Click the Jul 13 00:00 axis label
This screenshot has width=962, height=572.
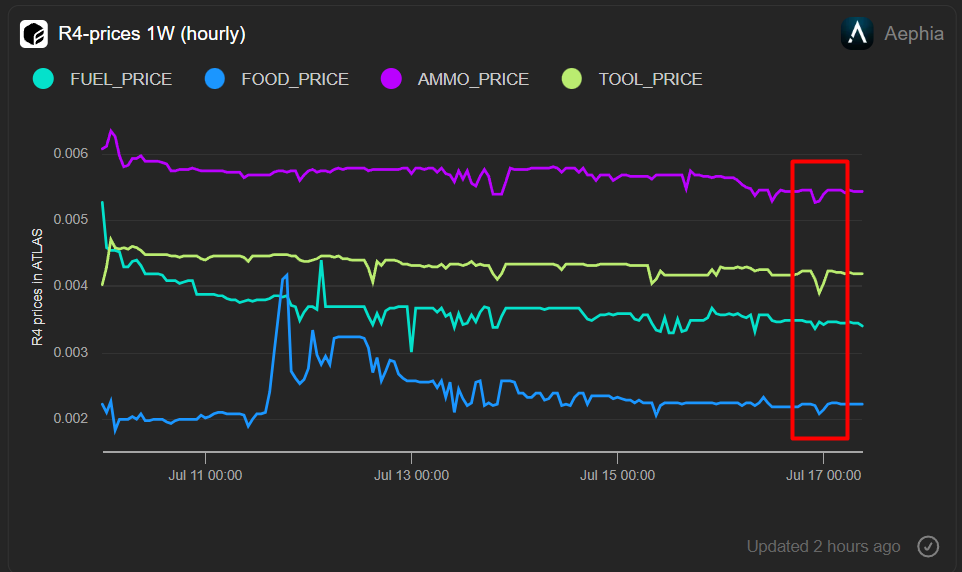[411, 475]
